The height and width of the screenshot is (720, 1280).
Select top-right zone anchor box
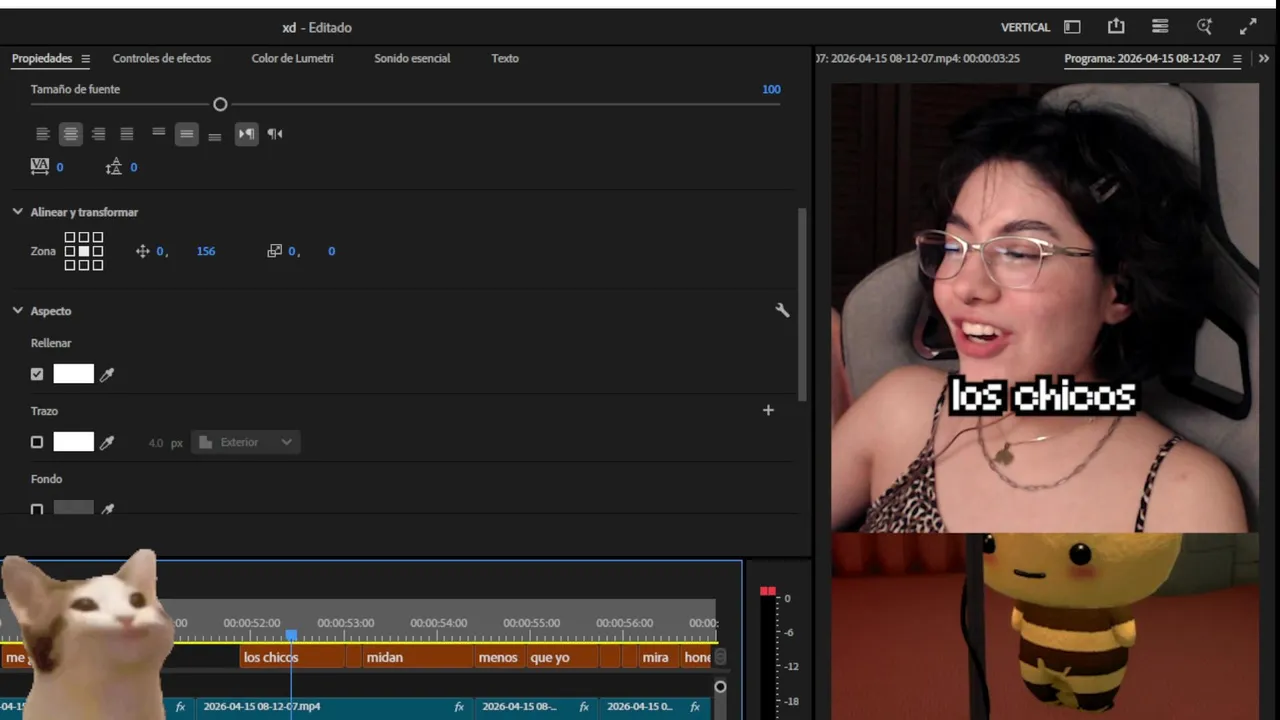coord(97,238)
